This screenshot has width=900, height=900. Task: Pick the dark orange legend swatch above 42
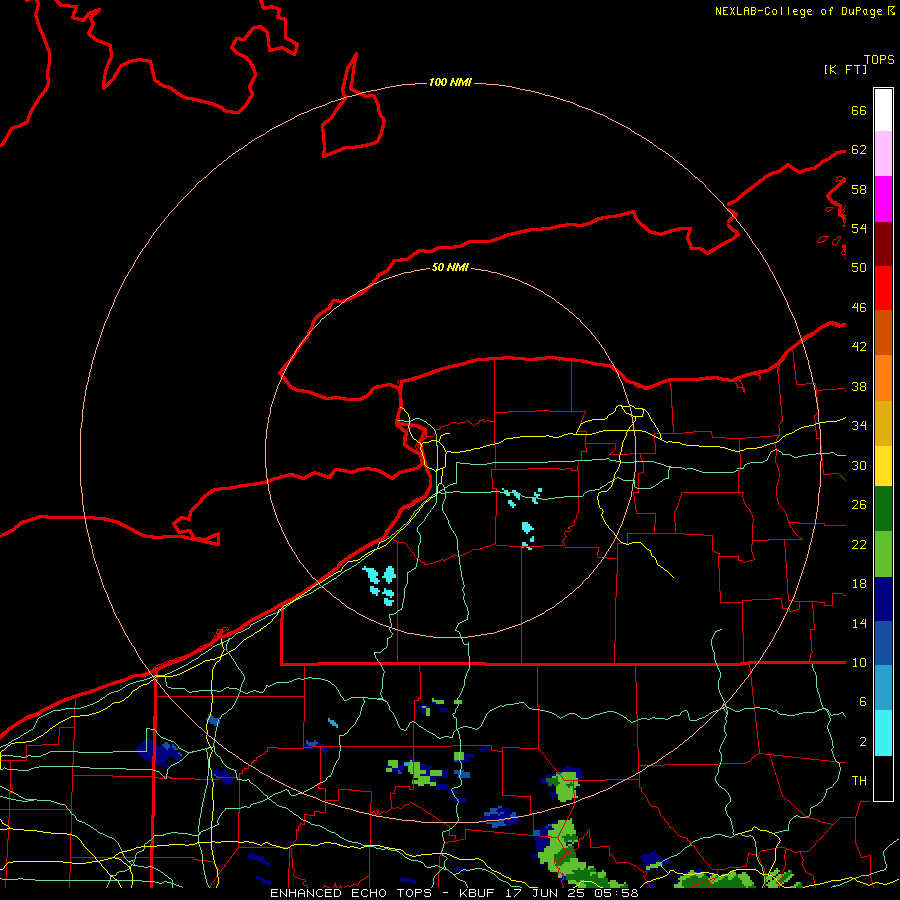[883, 332]
